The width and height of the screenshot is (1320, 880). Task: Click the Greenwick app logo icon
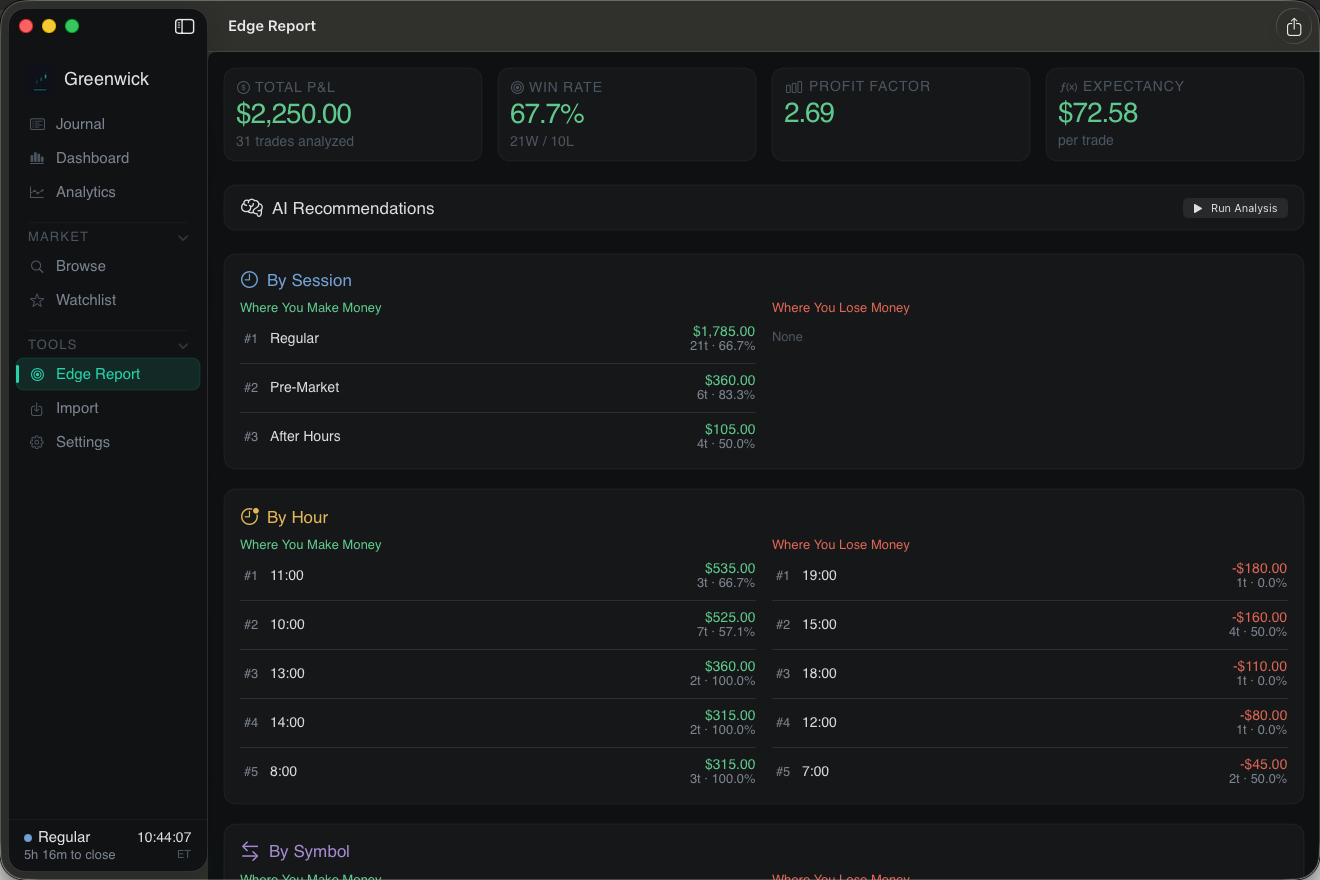tap(40, 80)
